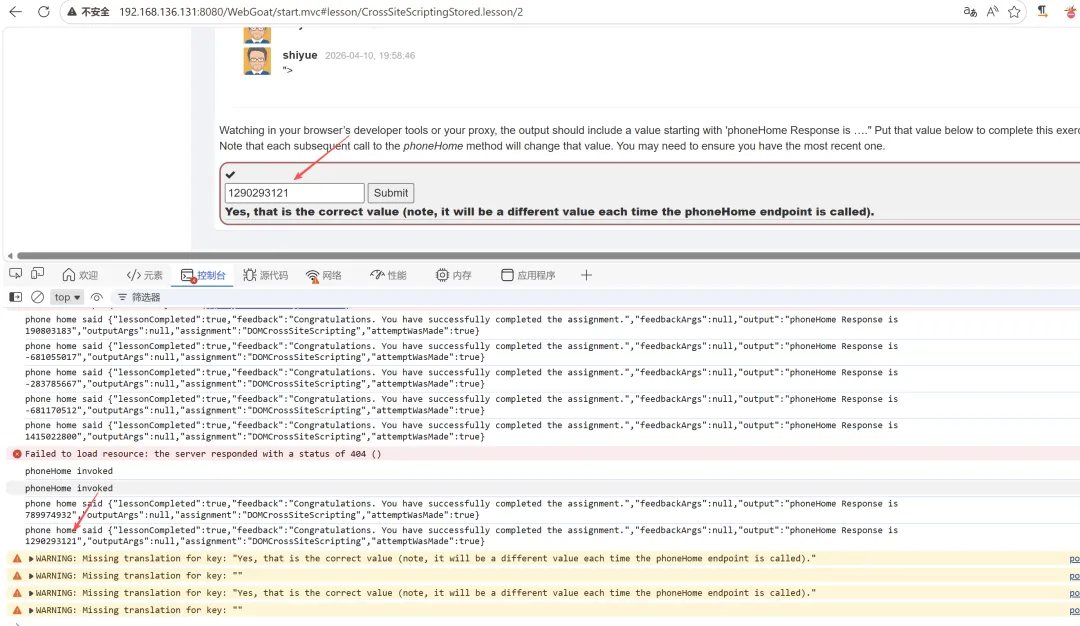Click the Submit button

pyautogui.click(x=391, y=193)
